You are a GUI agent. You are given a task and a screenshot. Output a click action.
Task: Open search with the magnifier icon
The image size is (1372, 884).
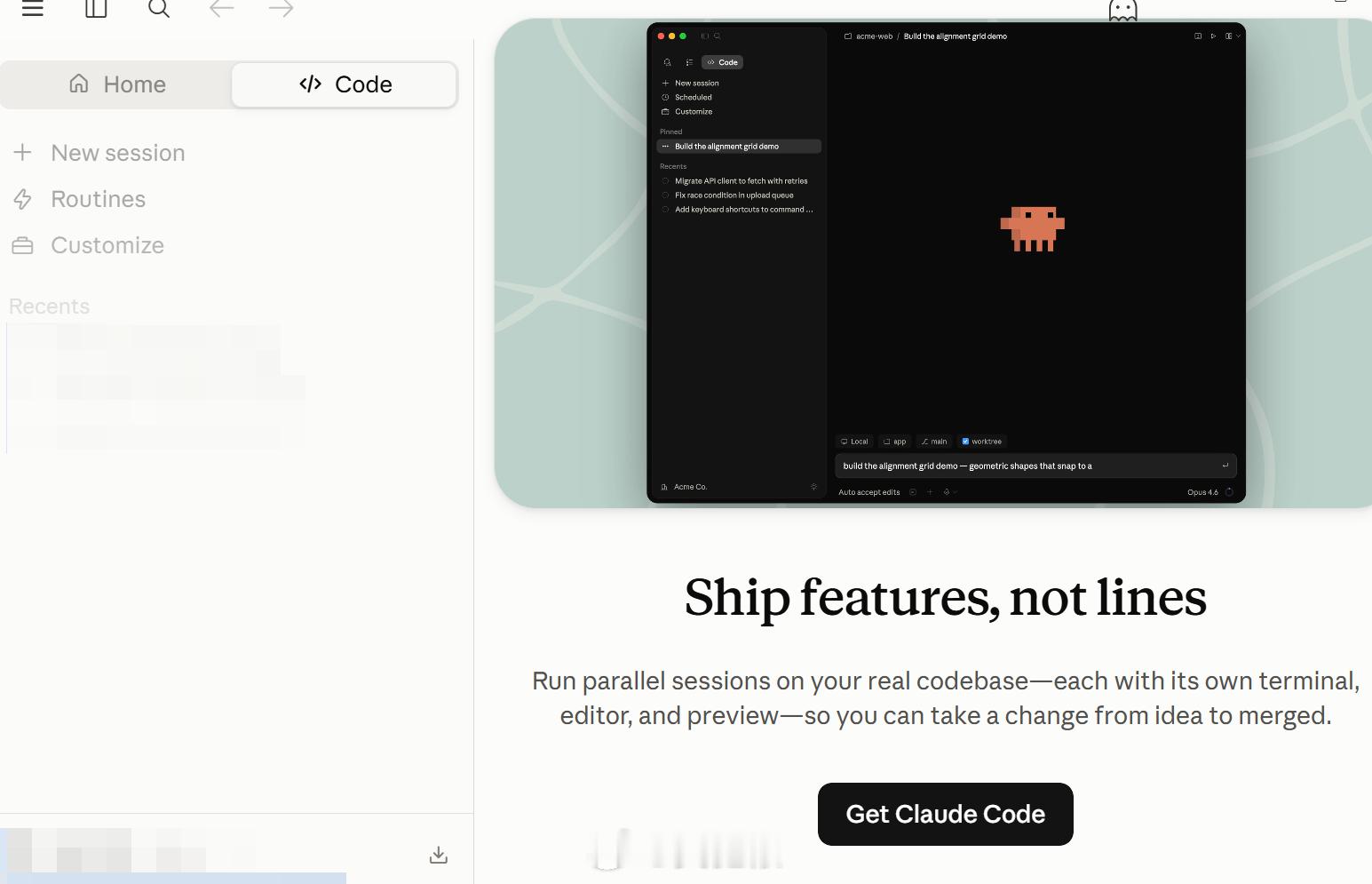point(159,9)
